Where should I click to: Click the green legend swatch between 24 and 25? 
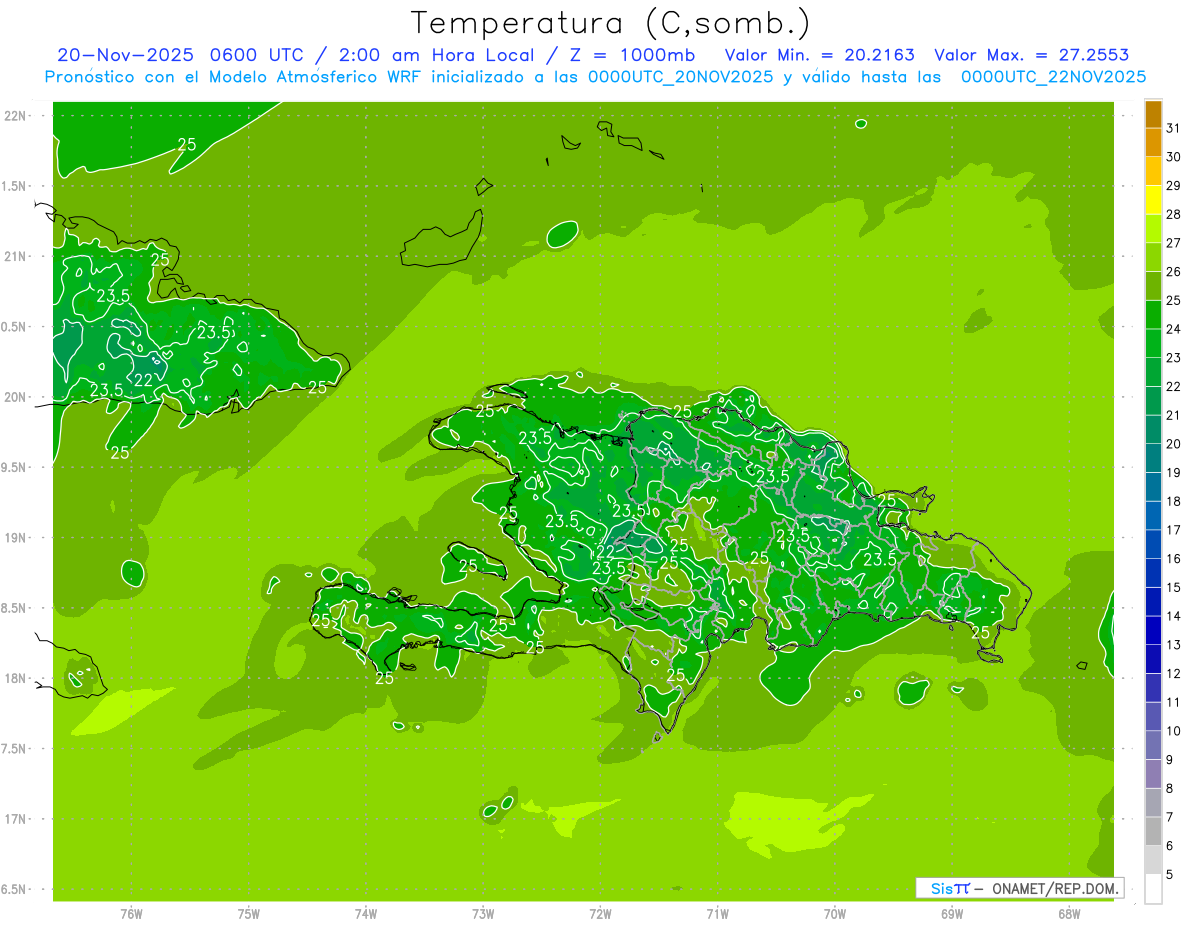click(1153, 315)
